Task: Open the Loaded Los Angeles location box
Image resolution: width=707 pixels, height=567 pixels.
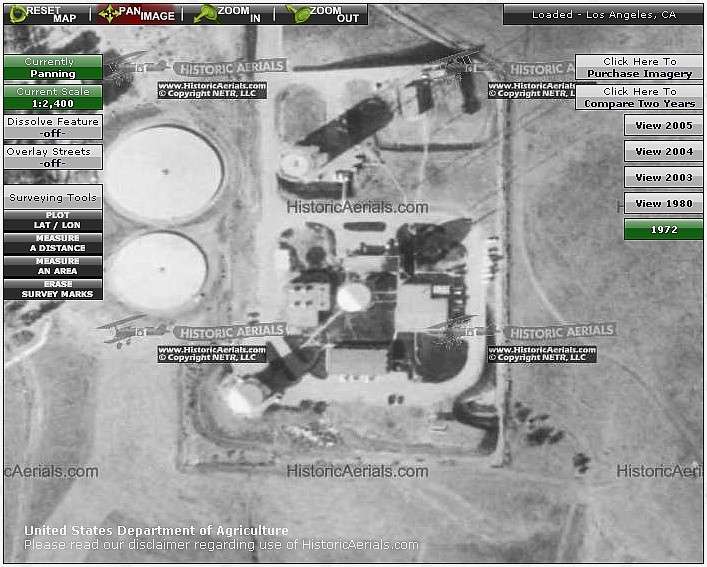Action: 603,14
